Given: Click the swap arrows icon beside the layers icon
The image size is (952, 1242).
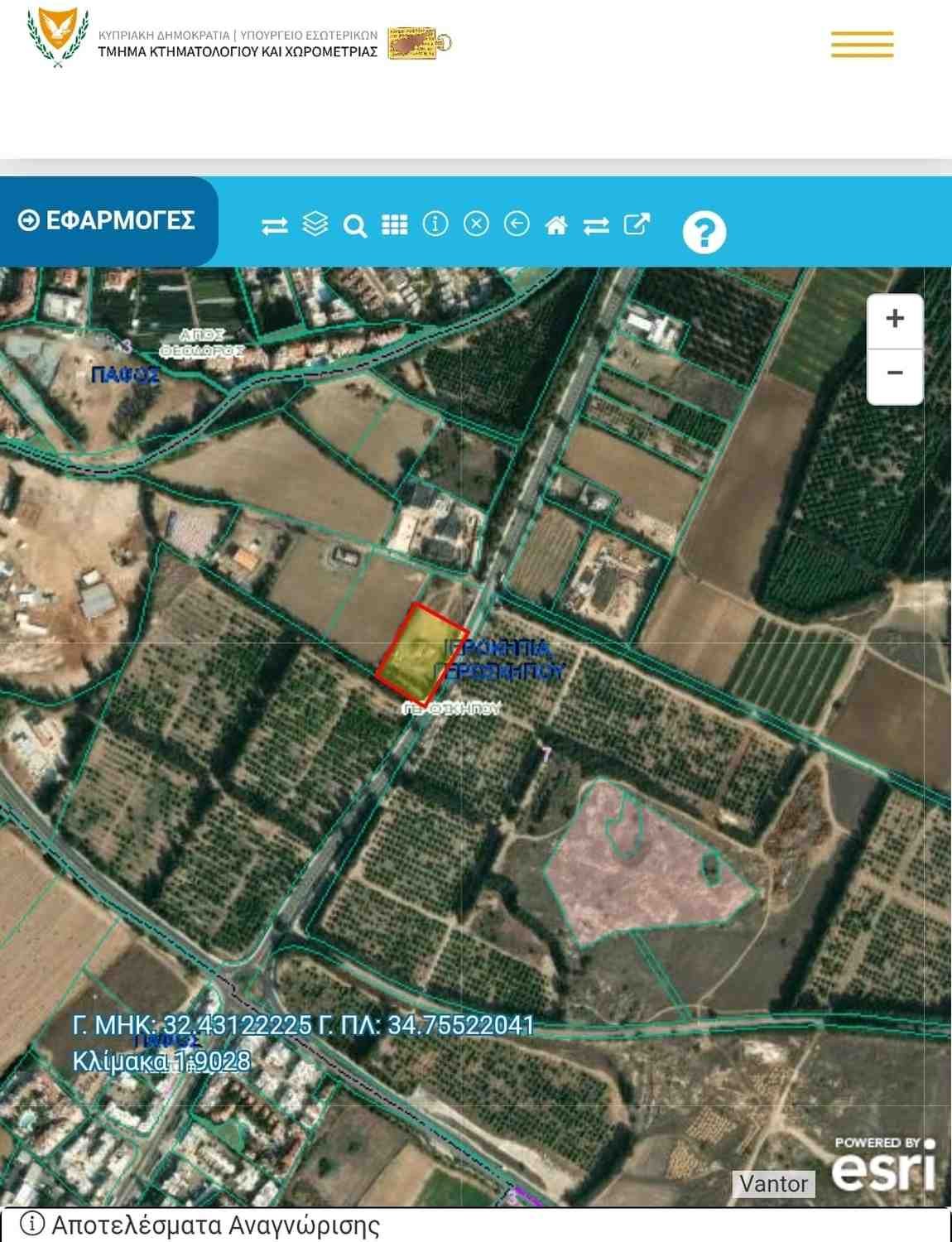Looking at the screenshot, I should 275,225.
